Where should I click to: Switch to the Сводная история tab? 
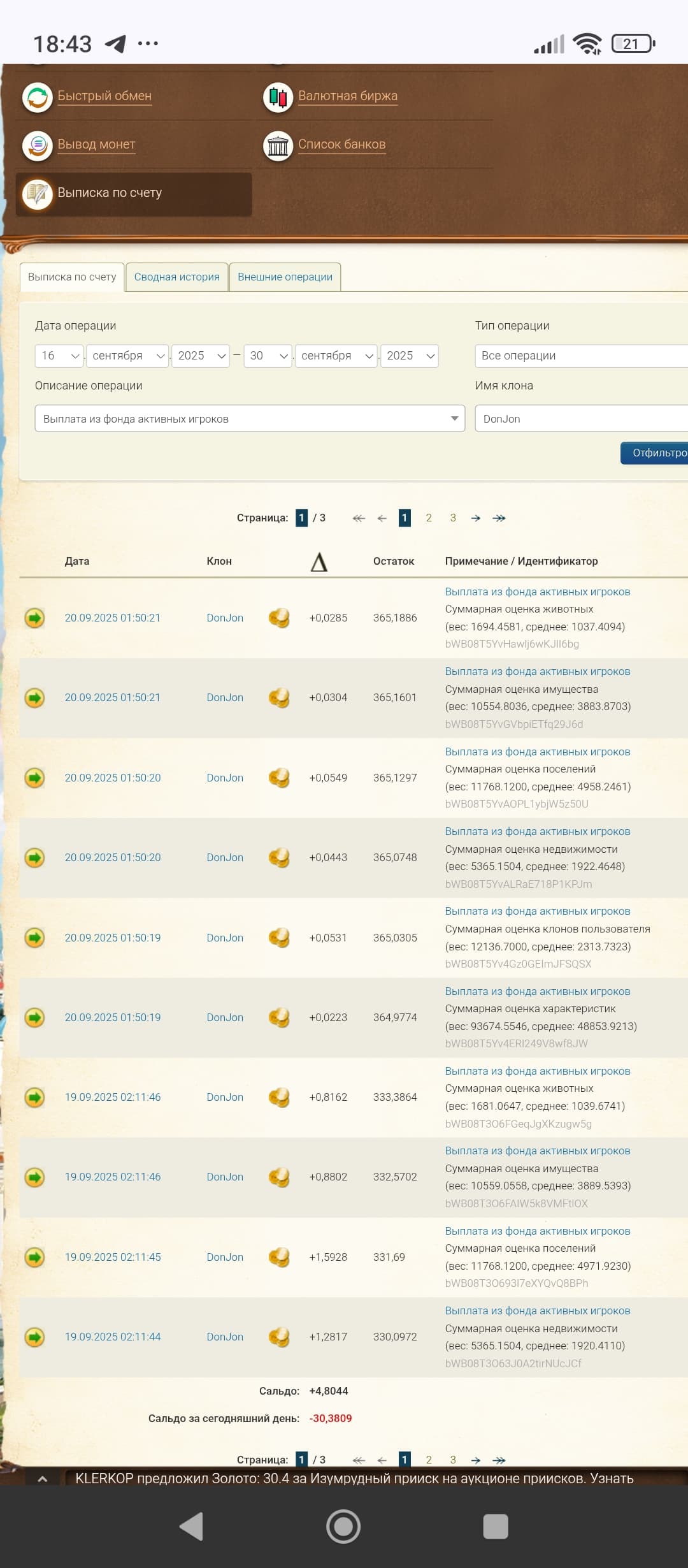176,277
